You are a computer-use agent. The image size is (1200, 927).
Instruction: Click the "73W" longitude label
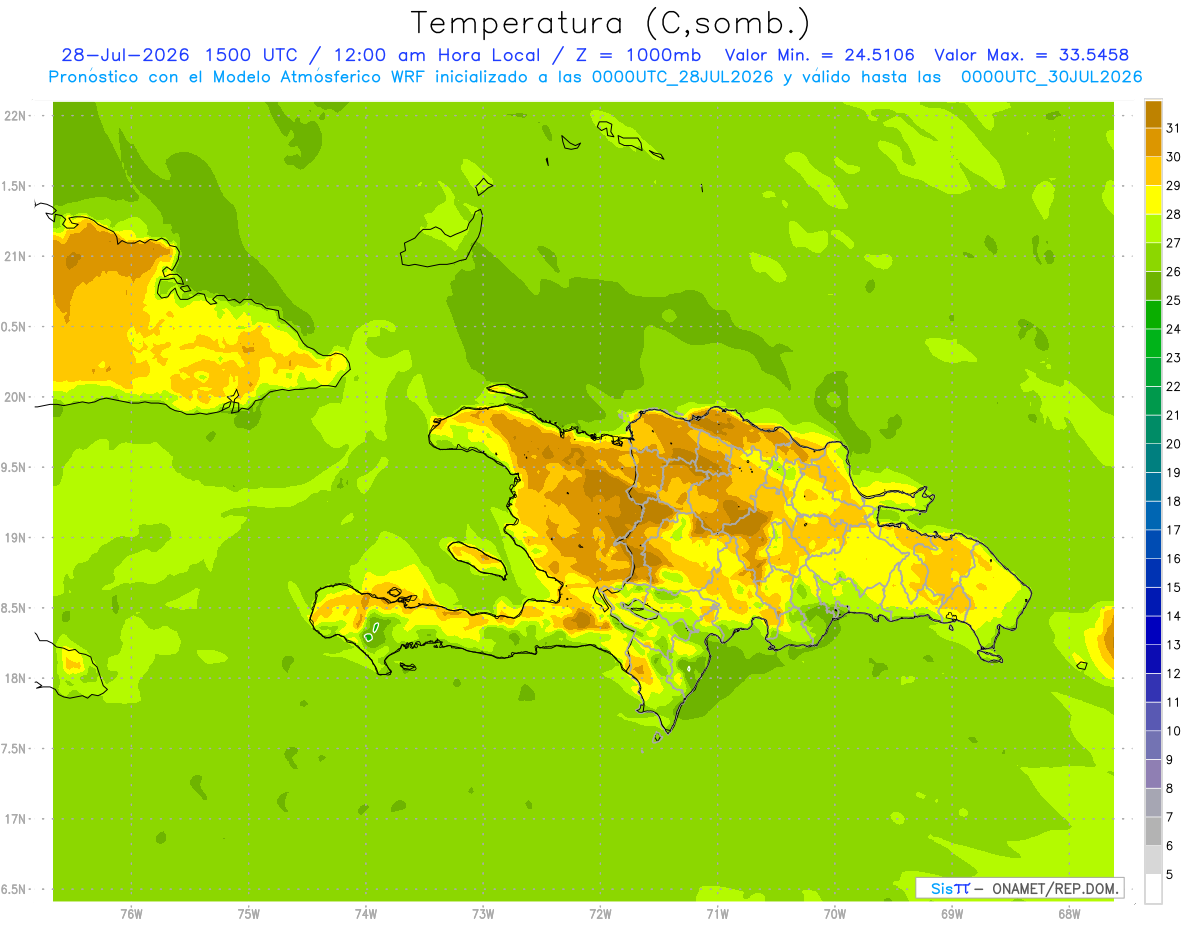pos(483,914)
